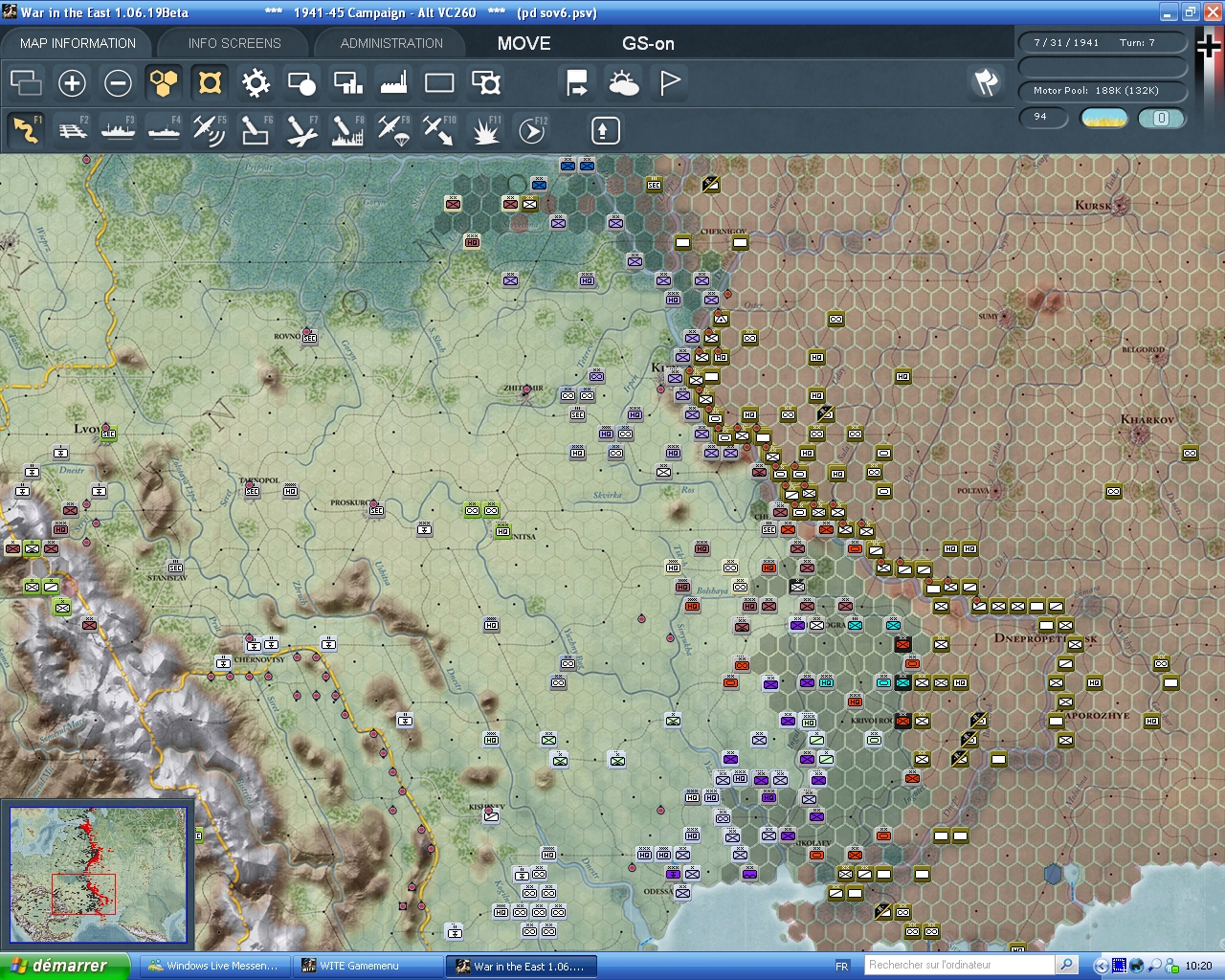Click the taskbar desktop search field
This screenshot has width=1225, height=980.
[958, 966]
